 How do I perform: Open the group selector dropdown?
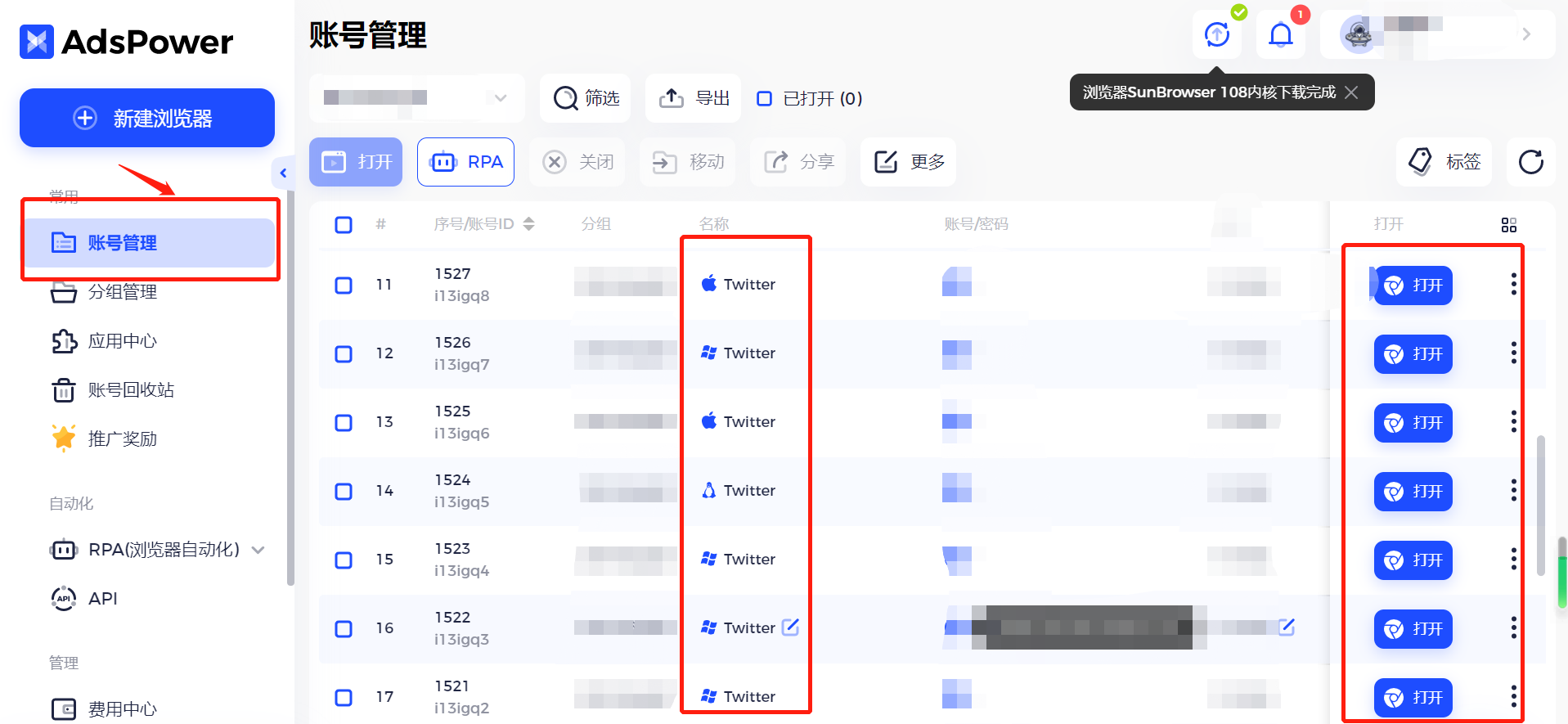coord(416,98)
